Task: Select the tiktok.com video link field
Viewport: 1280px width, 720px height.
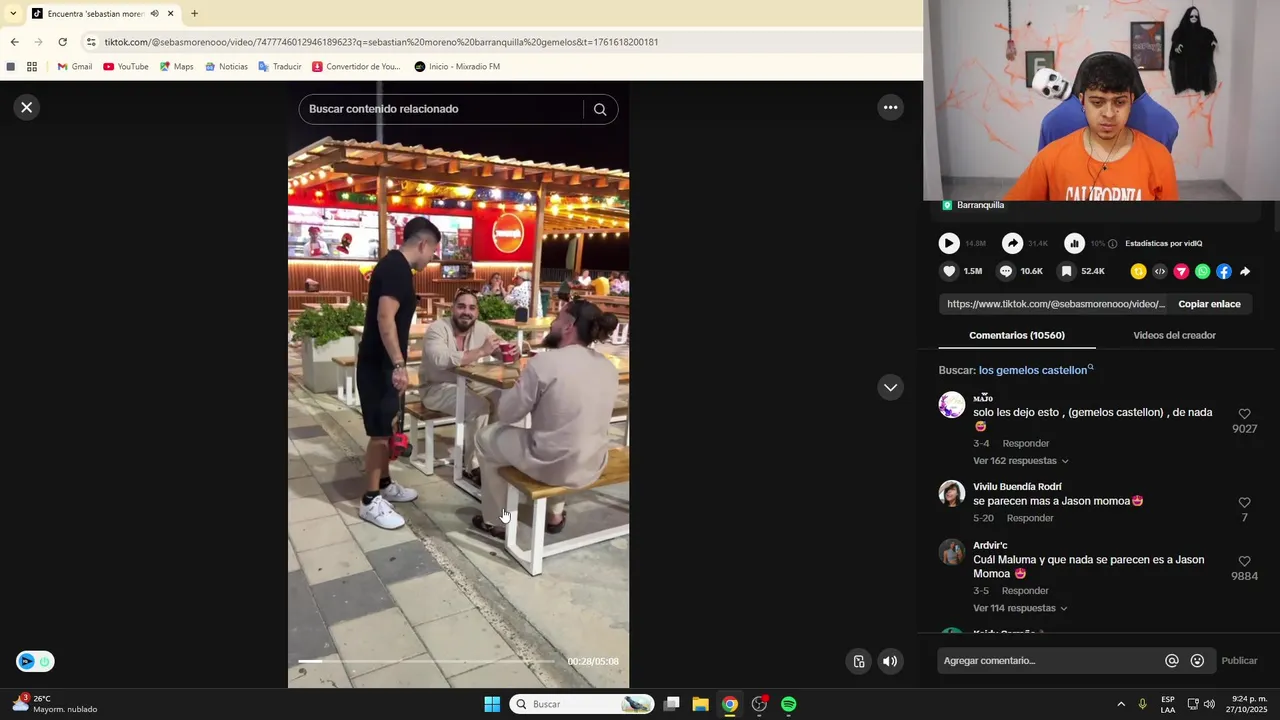Action: (1056, 304)
